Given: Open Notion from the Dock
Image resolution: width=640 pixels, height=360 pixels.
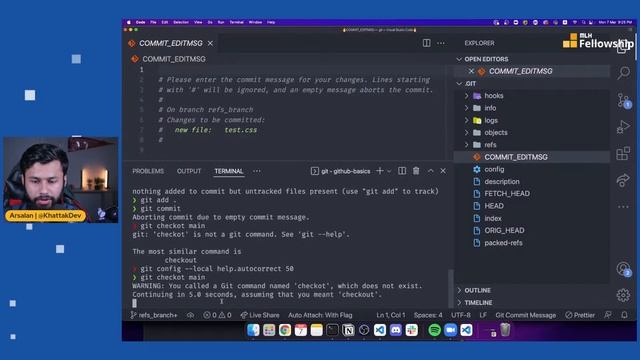Looking at the screenshot, I should (x=348, y=330).
